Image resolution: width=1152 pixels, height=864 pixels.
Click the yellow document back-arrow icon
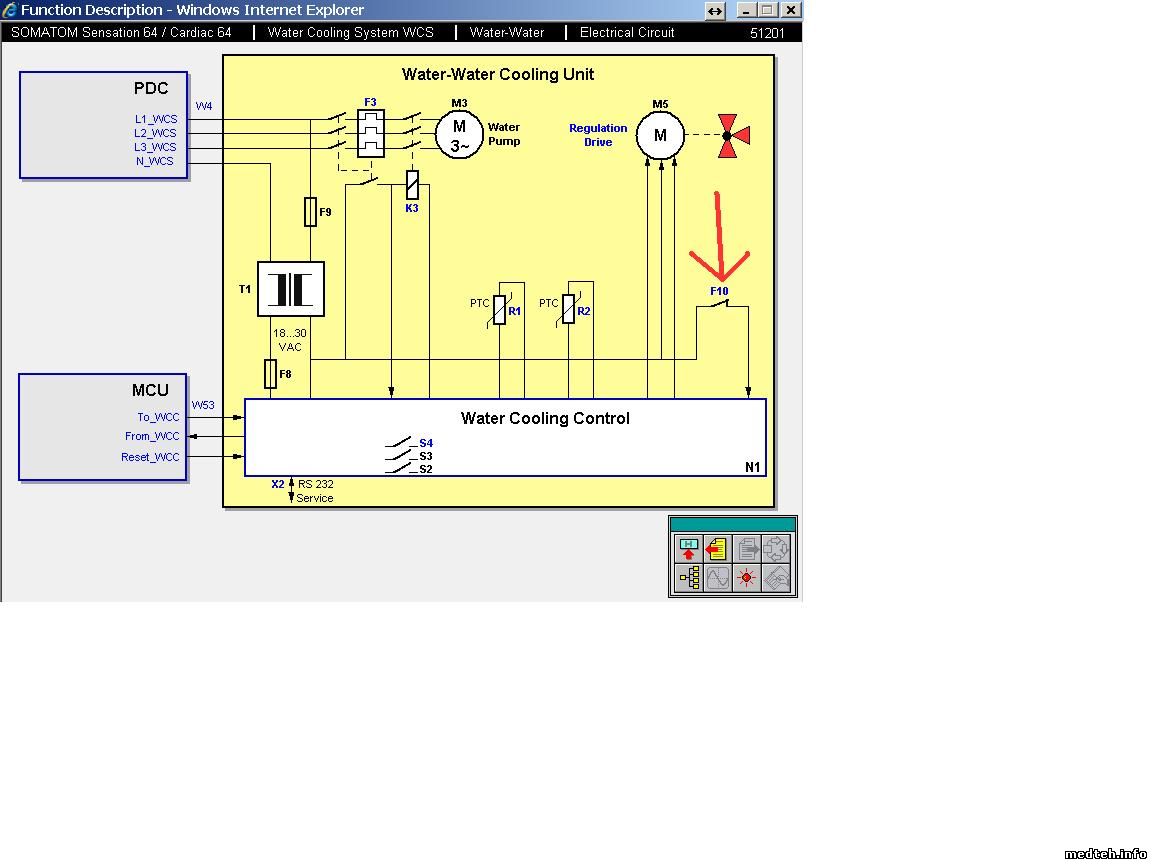[717, 548]
